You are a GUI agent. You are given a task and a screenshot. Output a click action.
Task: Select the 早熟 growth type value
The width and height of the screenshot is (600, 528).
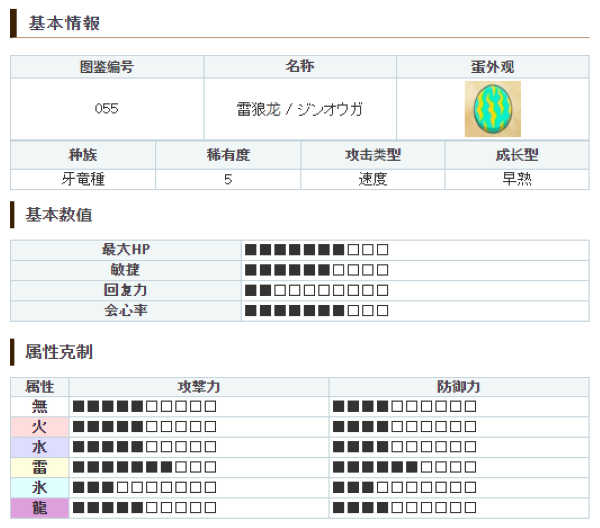click(517, 179)
